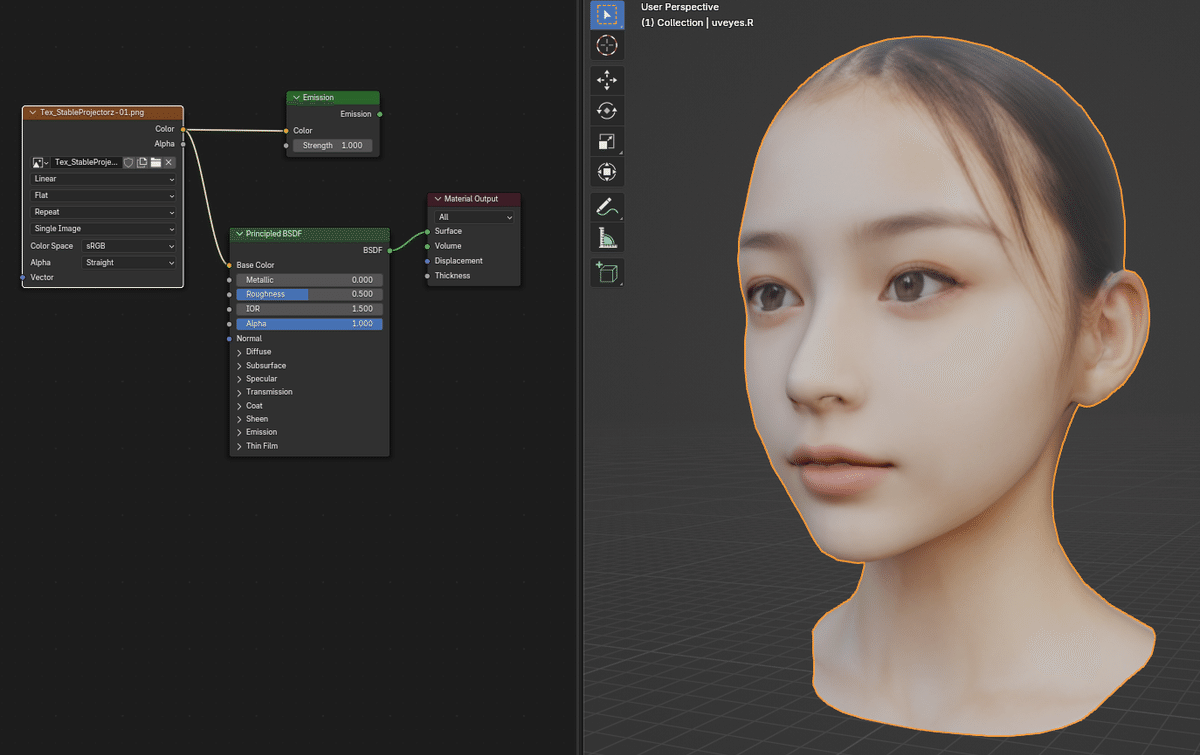
Task: Open the folder icon on the image node
Action: [x=154, y=162]
